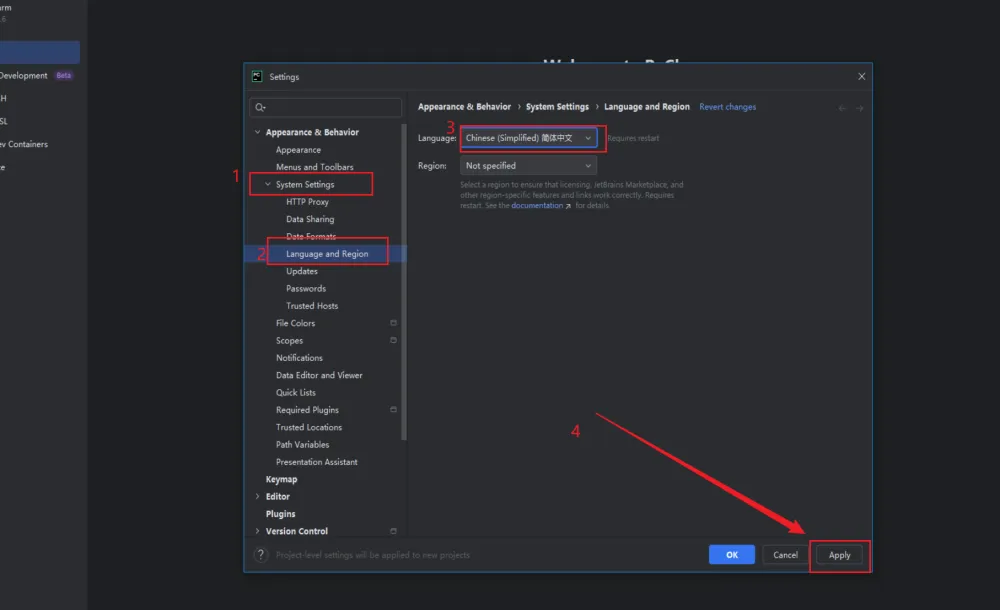Open the Language dropdown

click(x=529, y=138)
